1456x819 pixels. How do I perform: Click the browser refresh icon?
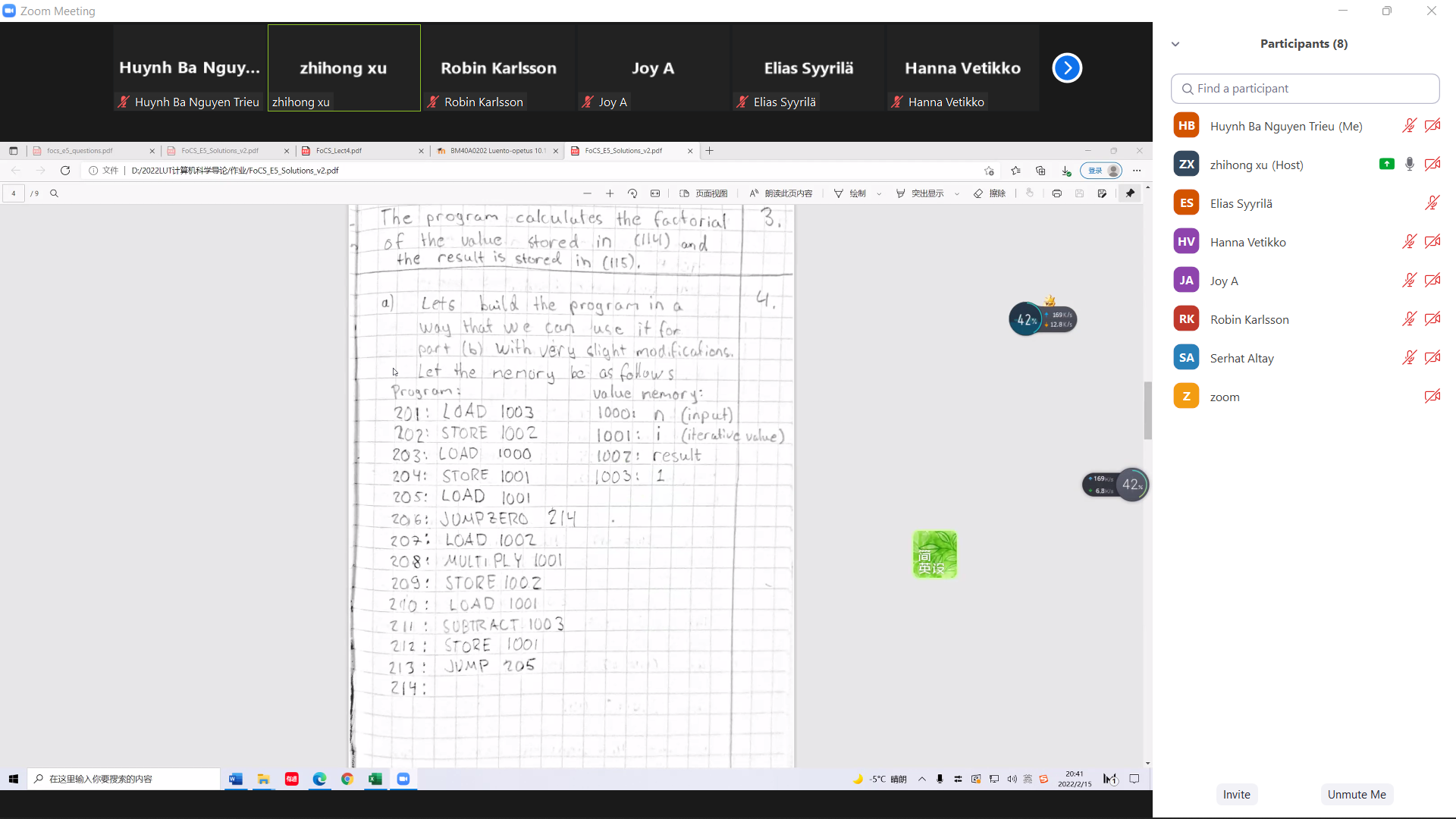tap(65, 171)
